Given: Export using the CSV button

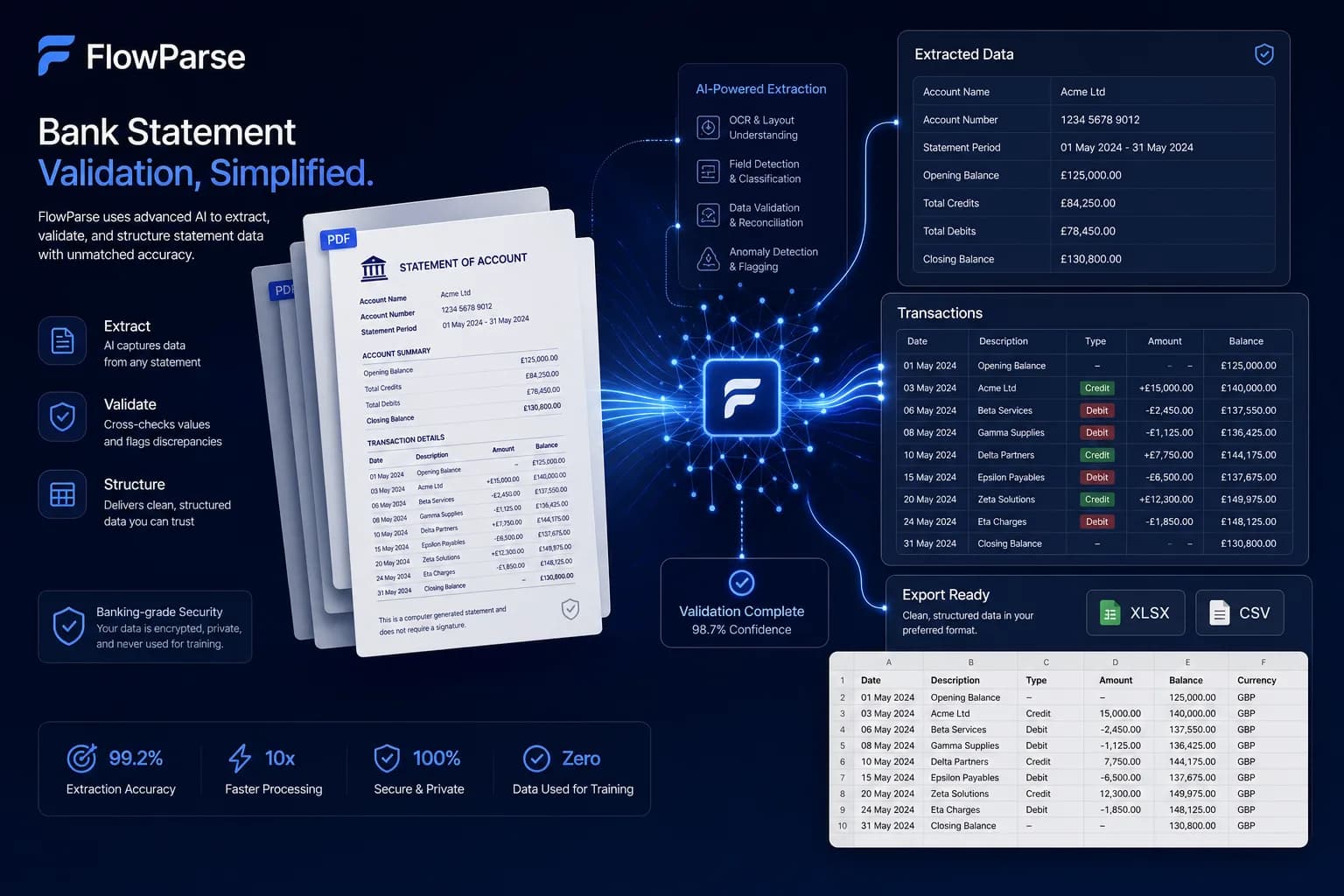Looking at the screenshot, I should click(1239, 612).
